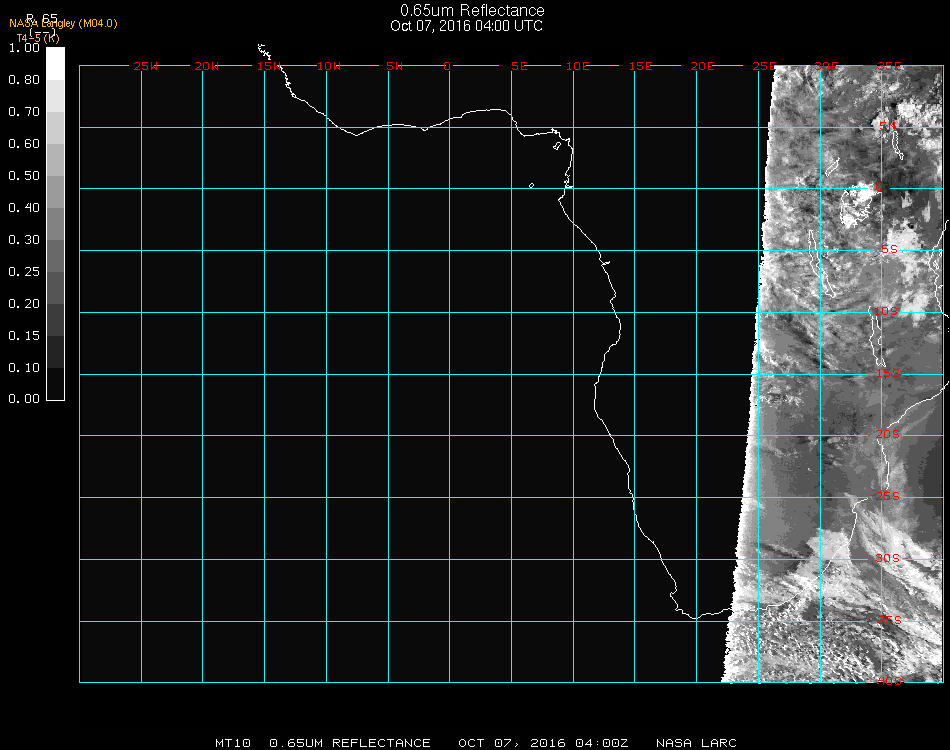Click the 'MT10' text in the footer
This screenshot has width=950, height=750.
233,743
